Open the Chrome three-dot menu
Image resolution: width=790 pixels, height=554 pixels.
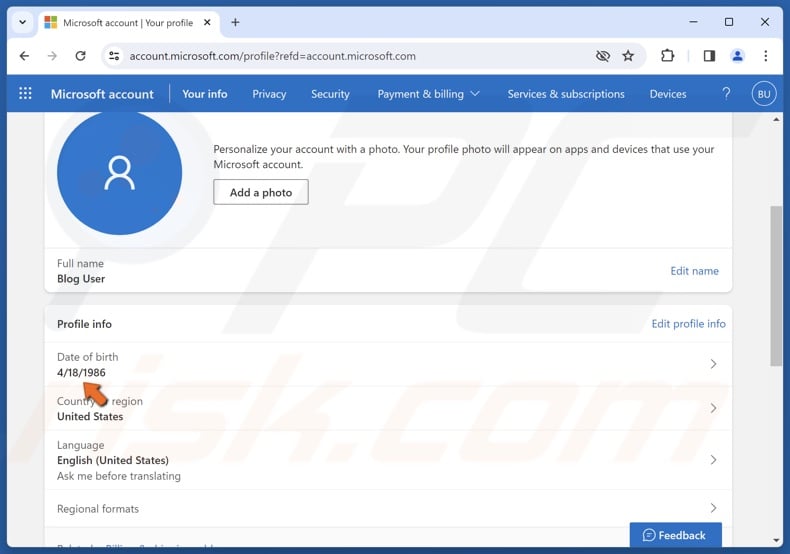click(765, 56)
